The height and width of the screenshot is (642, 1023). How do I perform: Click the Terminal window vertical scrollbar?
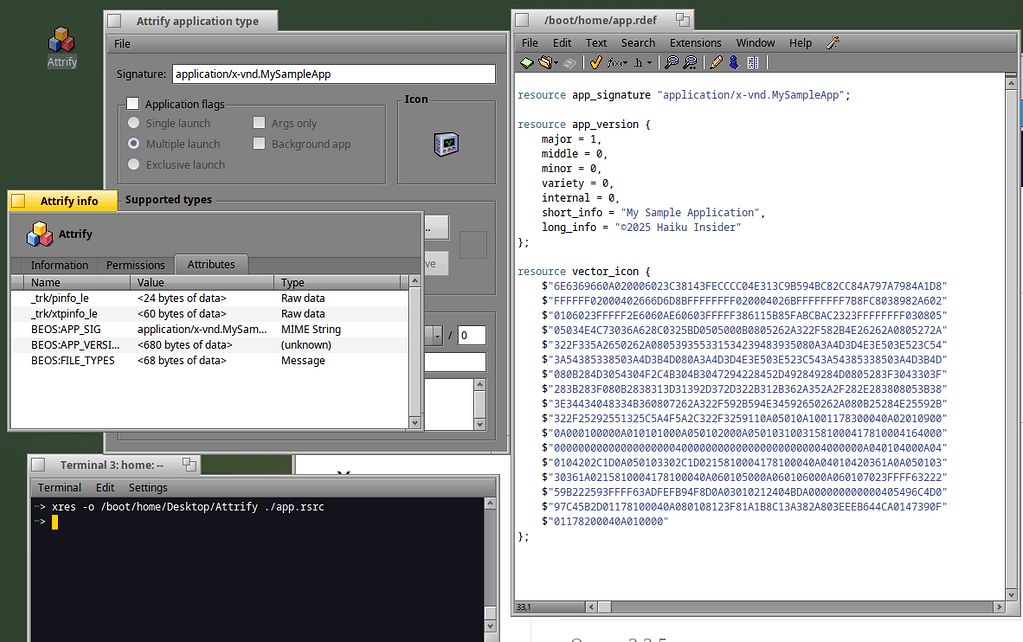coord(490,560)
